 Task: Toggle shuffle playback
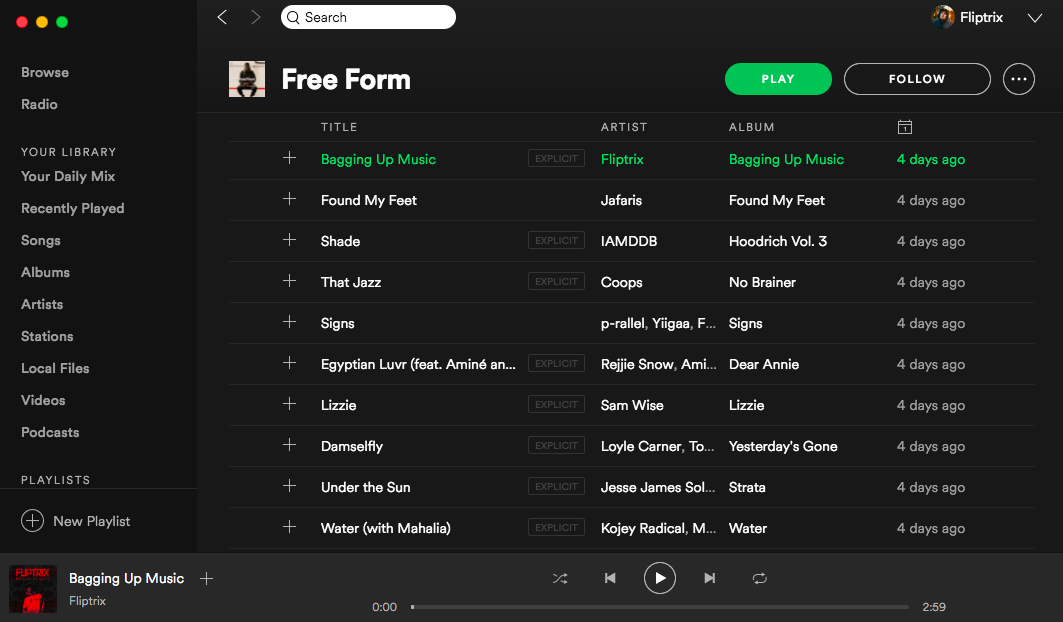560,578
